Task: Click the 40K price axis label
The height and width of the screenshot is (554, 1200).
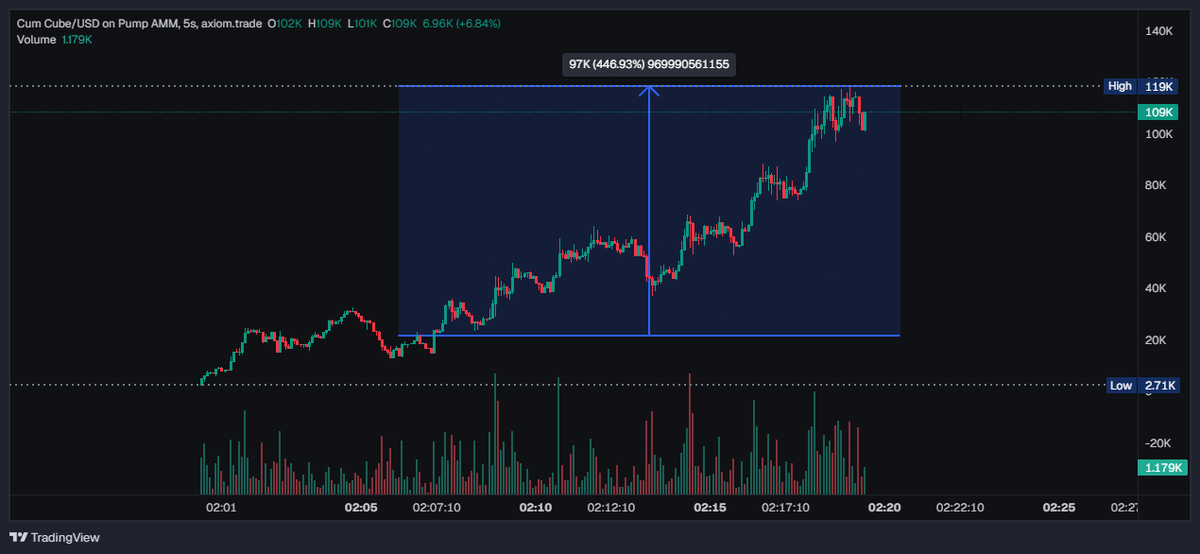Action: tap(1157, 288)
